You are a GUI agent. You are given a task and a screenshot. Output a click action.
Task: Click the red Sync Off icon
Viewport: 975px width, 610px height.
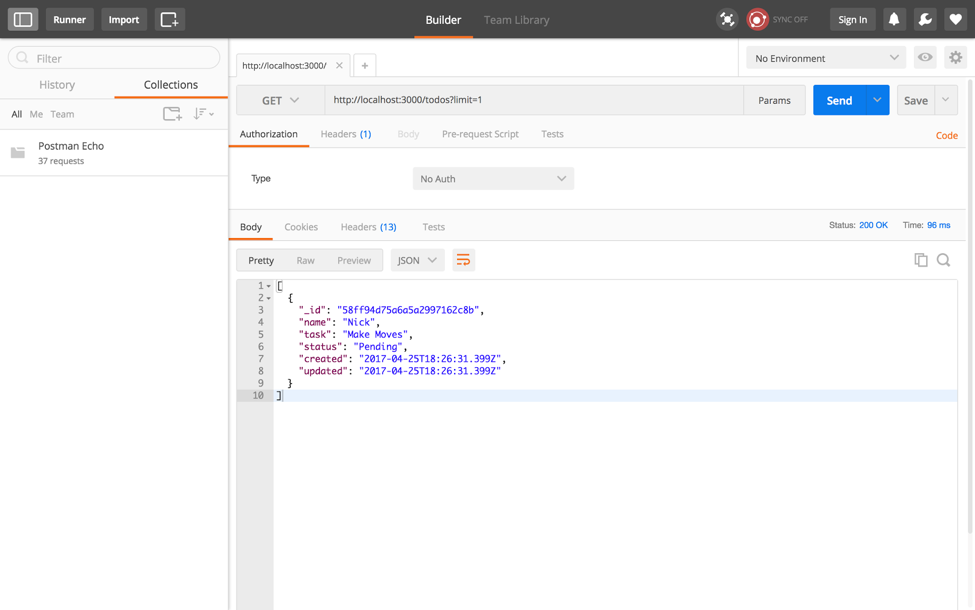point(757,19)
